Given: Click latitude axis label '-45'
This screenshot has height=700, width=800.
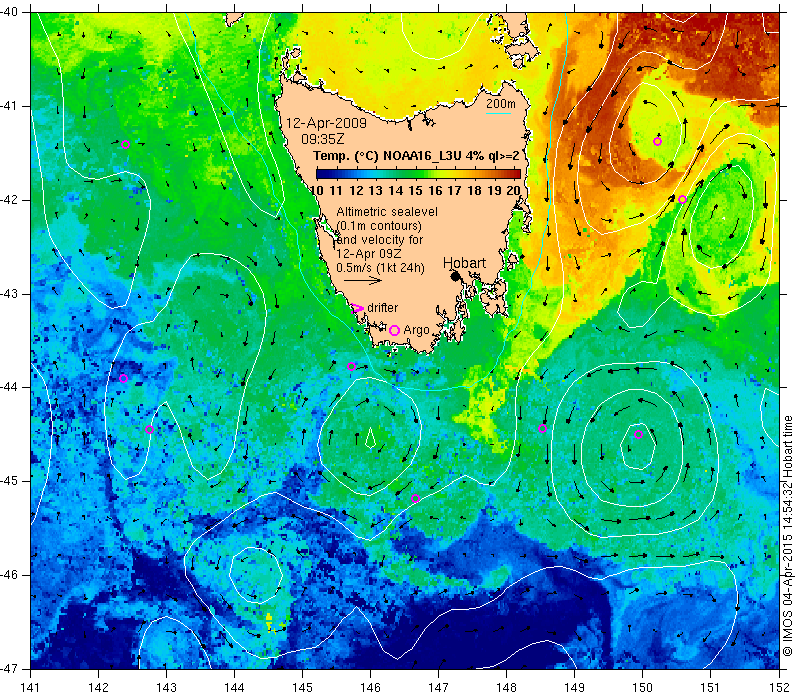Looking at the screenshot, I should 9,481.
